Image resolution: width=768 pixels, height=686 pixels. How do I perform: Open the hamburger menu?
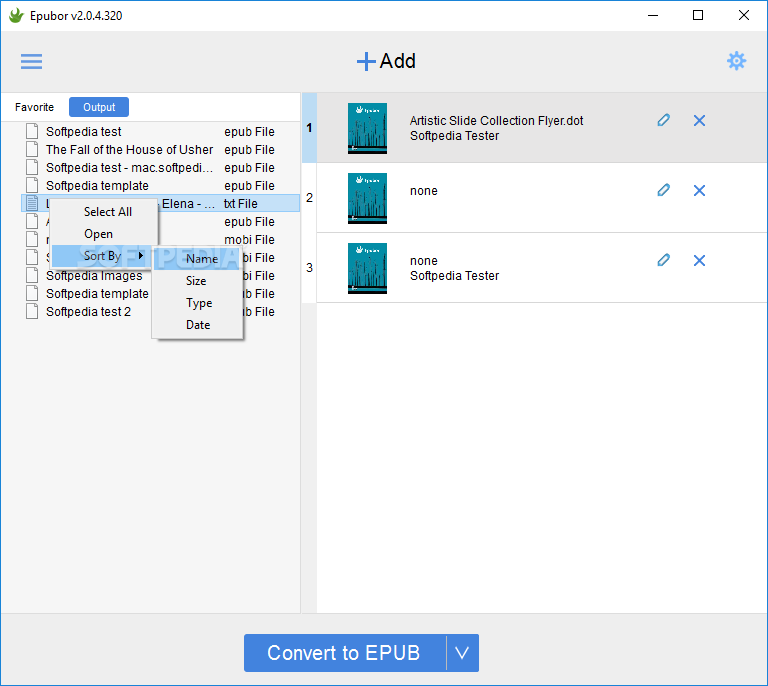point(31,61)
